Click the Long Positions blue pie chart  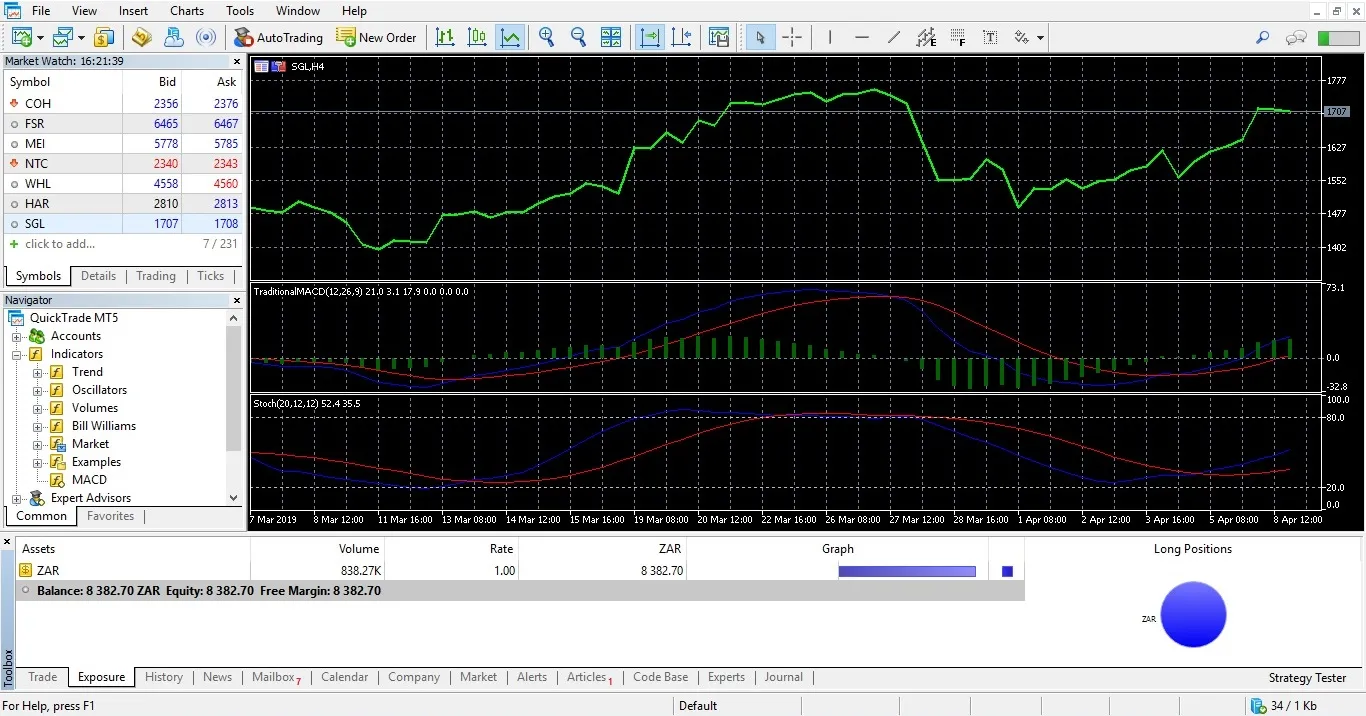[1193, 614]
